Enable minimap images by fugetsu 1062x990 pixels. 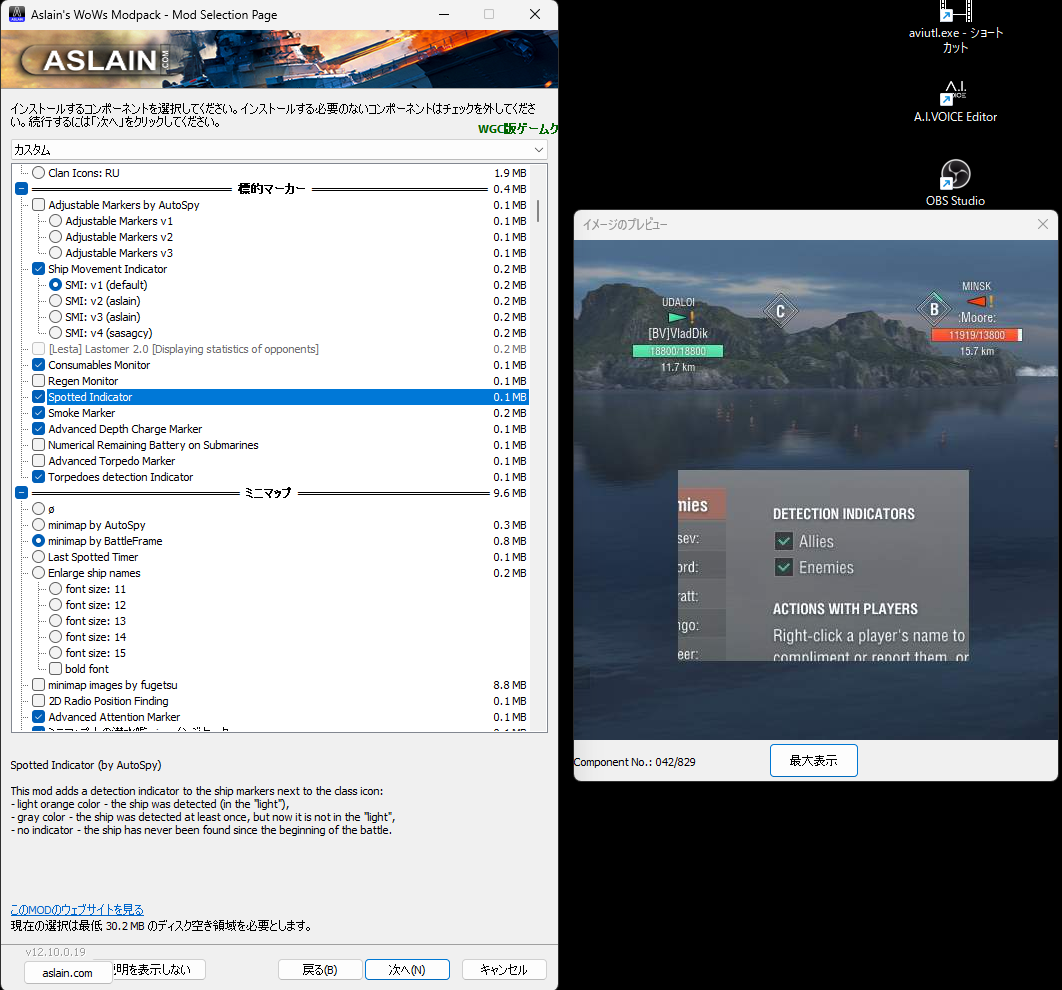[38, 685]
